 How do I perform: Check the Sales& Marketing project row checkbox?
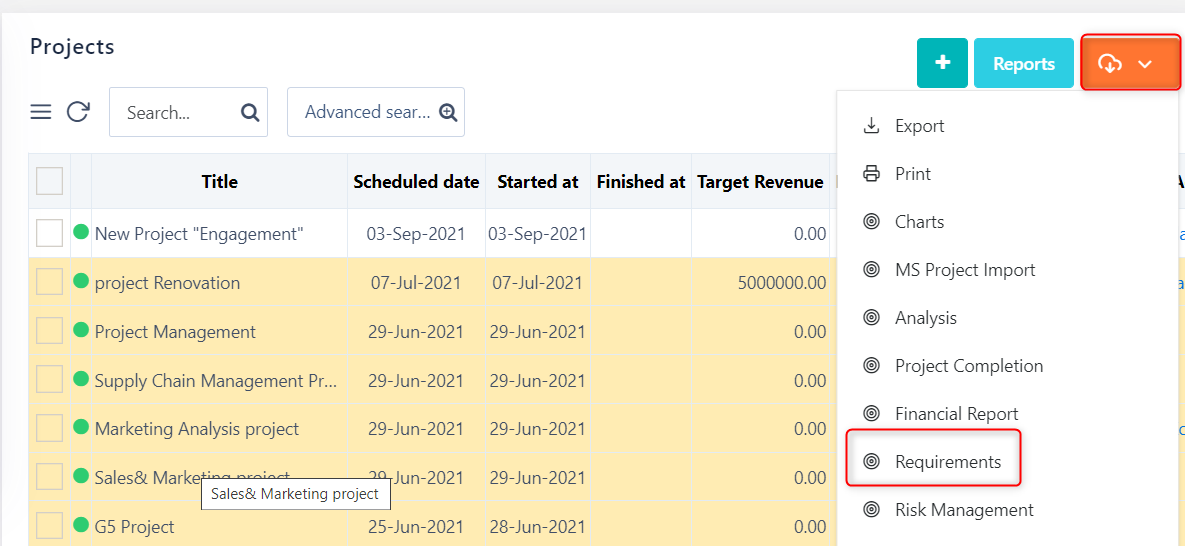[50, 476]
